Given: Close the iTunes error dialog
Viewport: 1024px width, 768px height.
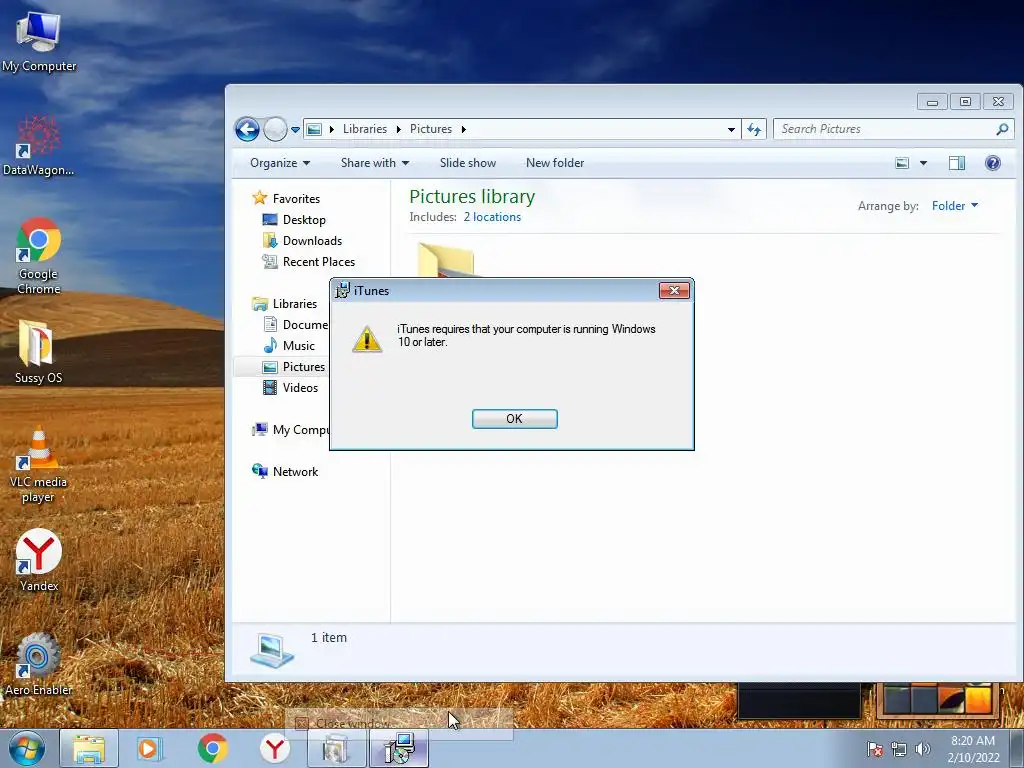Looking at the screenshot, I should (674, 291).
